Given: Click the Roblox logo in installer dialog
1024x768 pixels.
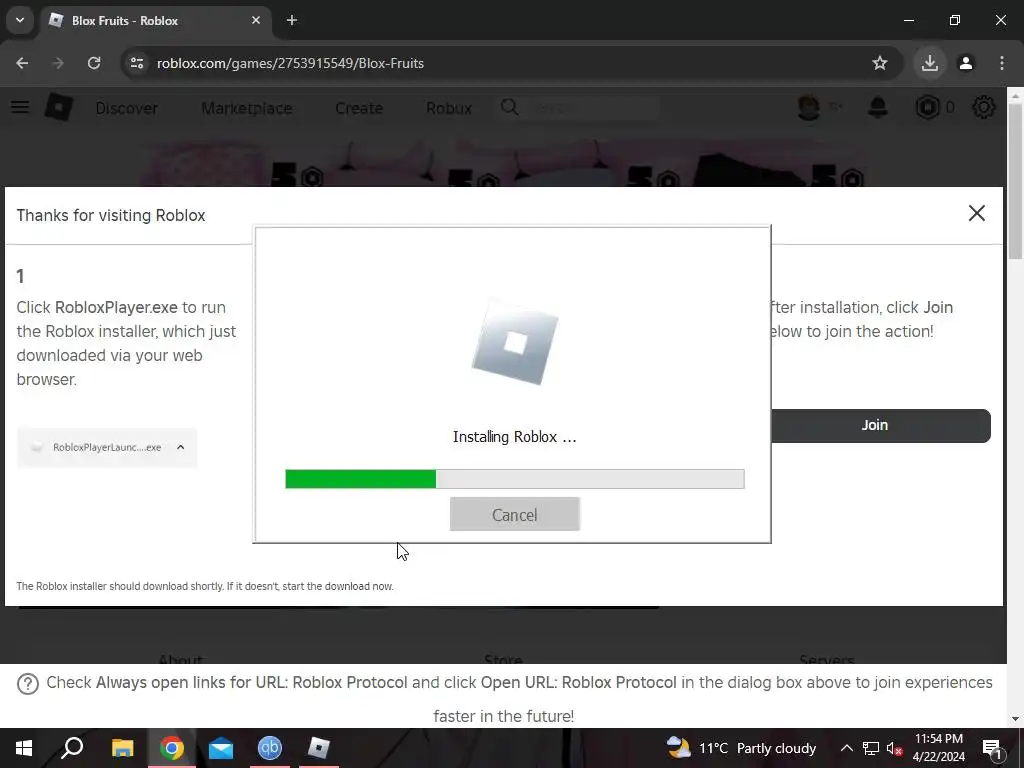Looking at the screenshot, I should [515, 344].
